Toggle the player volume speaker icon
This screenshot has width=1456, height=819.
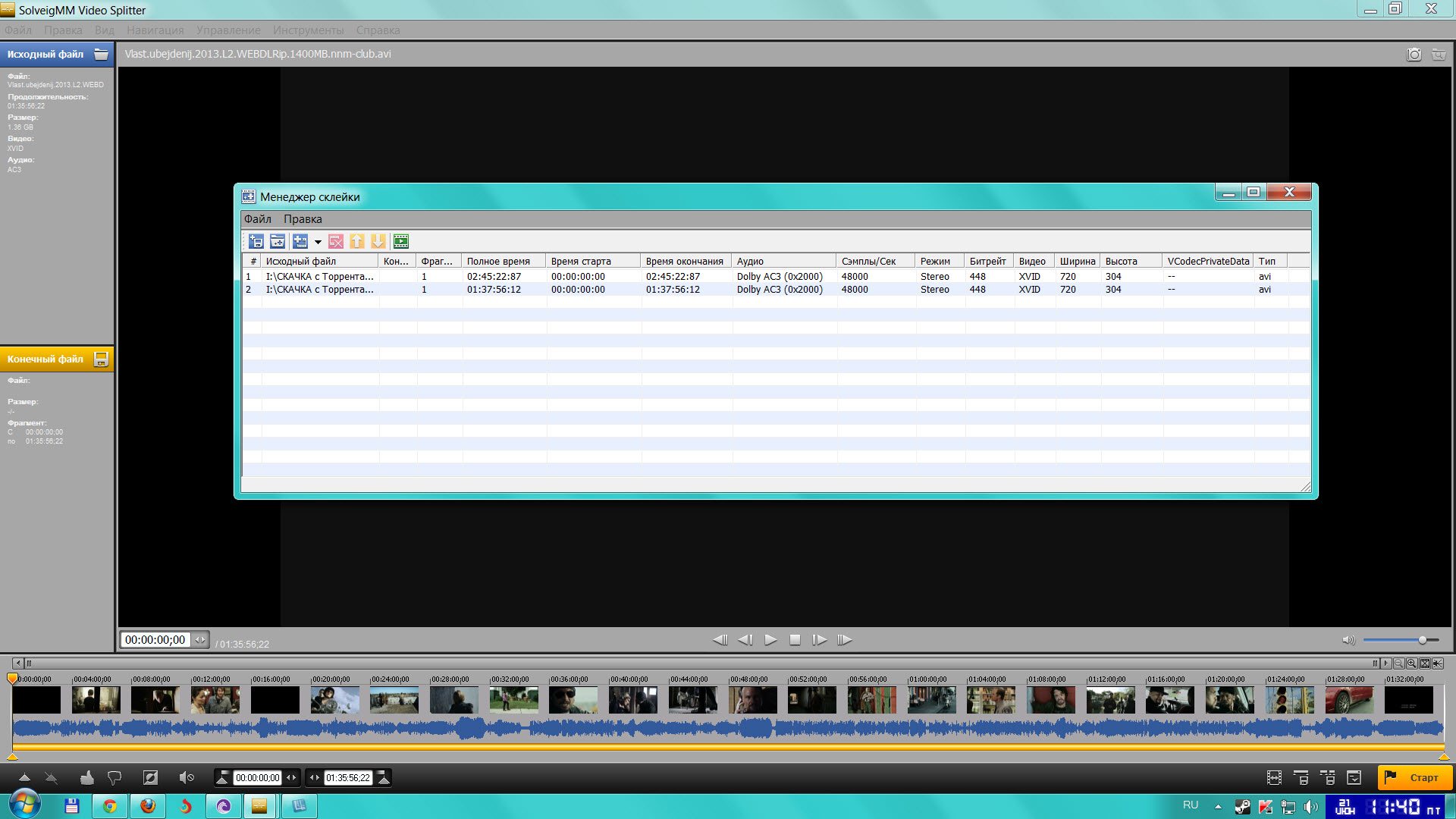point(1348,640)
